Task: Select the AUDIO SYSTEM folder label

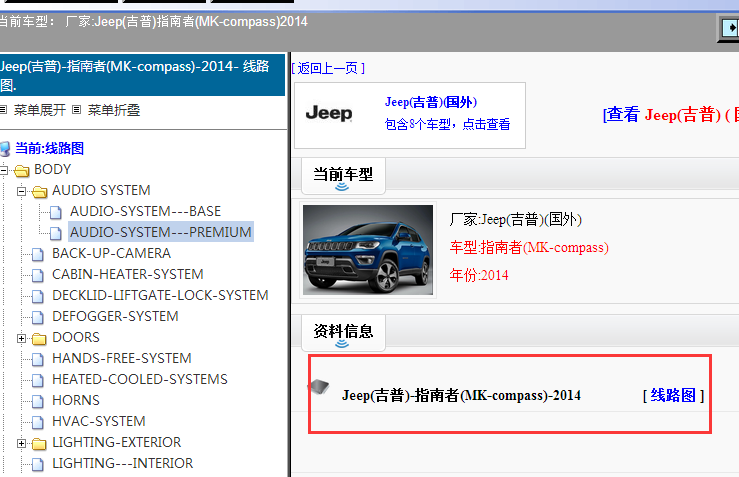Action: [101, 190]
